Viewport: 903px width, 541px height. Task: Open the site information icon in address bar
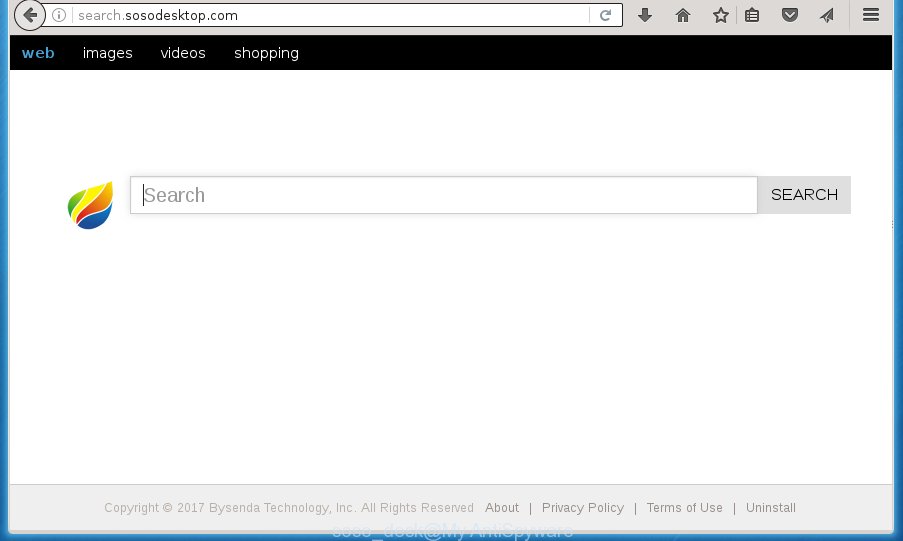click(x=59, y=15)
